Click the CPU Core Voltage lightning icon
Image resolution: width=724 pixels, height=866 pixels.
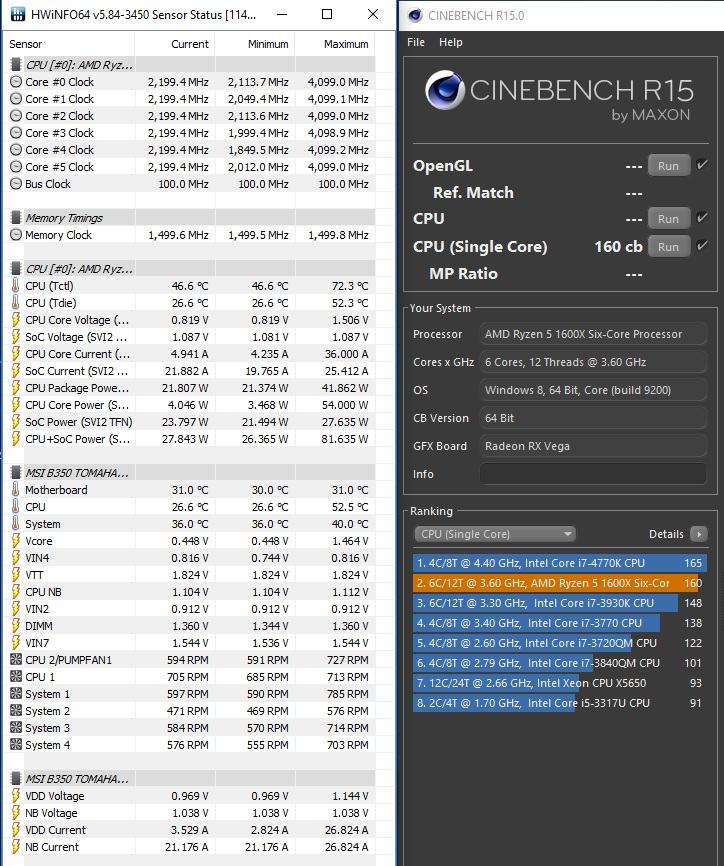coord(16,320)
